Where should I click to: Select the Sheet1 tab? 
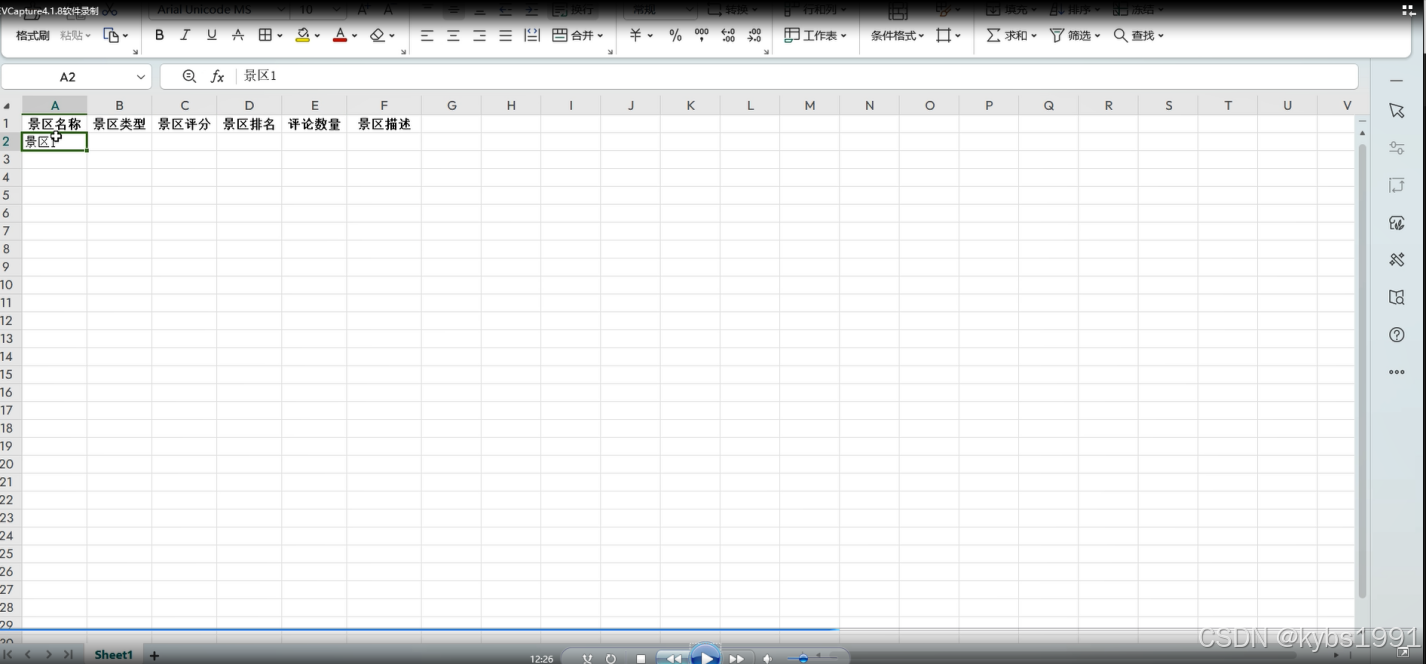(x=113, y=655)
